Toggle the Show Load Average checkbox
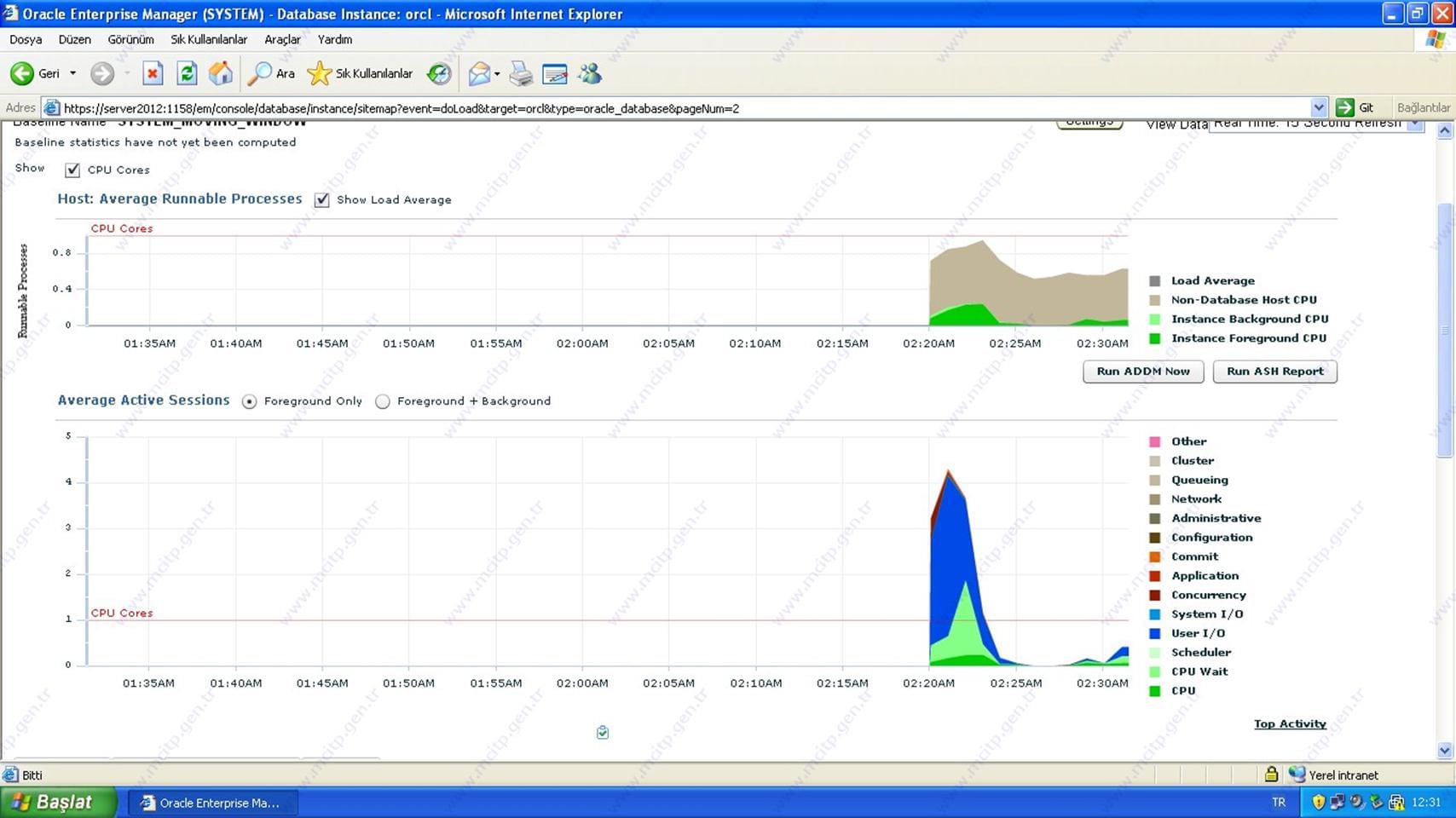The image size is (1456, 818). tap(321, 199)
